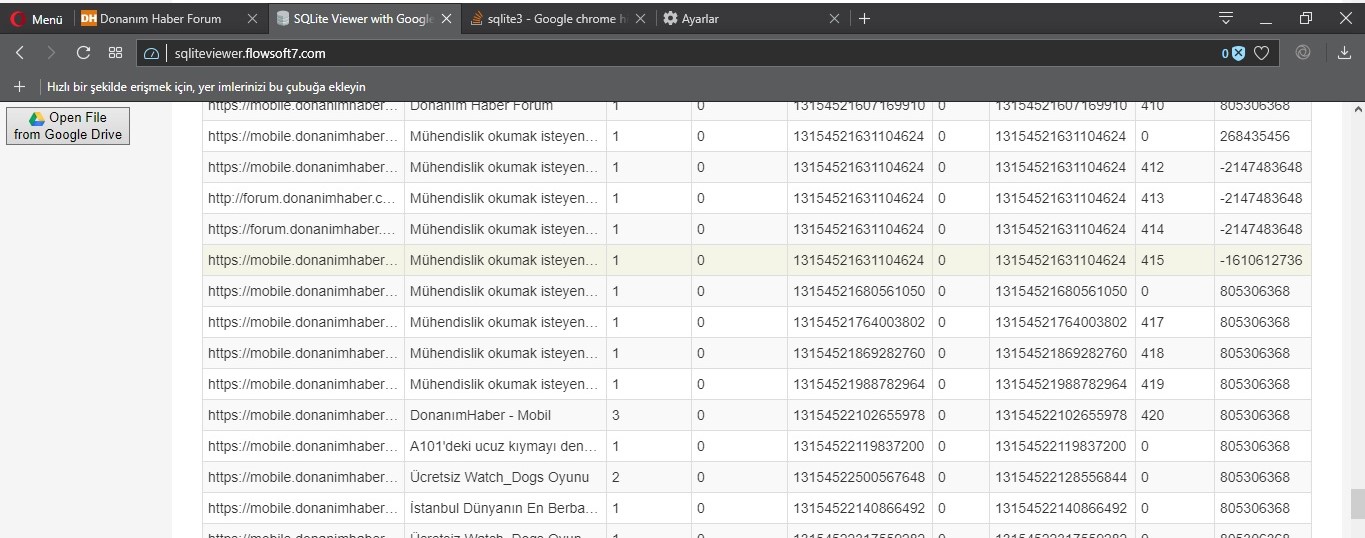This screenshot has width=1365, height=538.
Task: Add a bookmark with the bookmarks bar plus
Action: tap(19, 87)
